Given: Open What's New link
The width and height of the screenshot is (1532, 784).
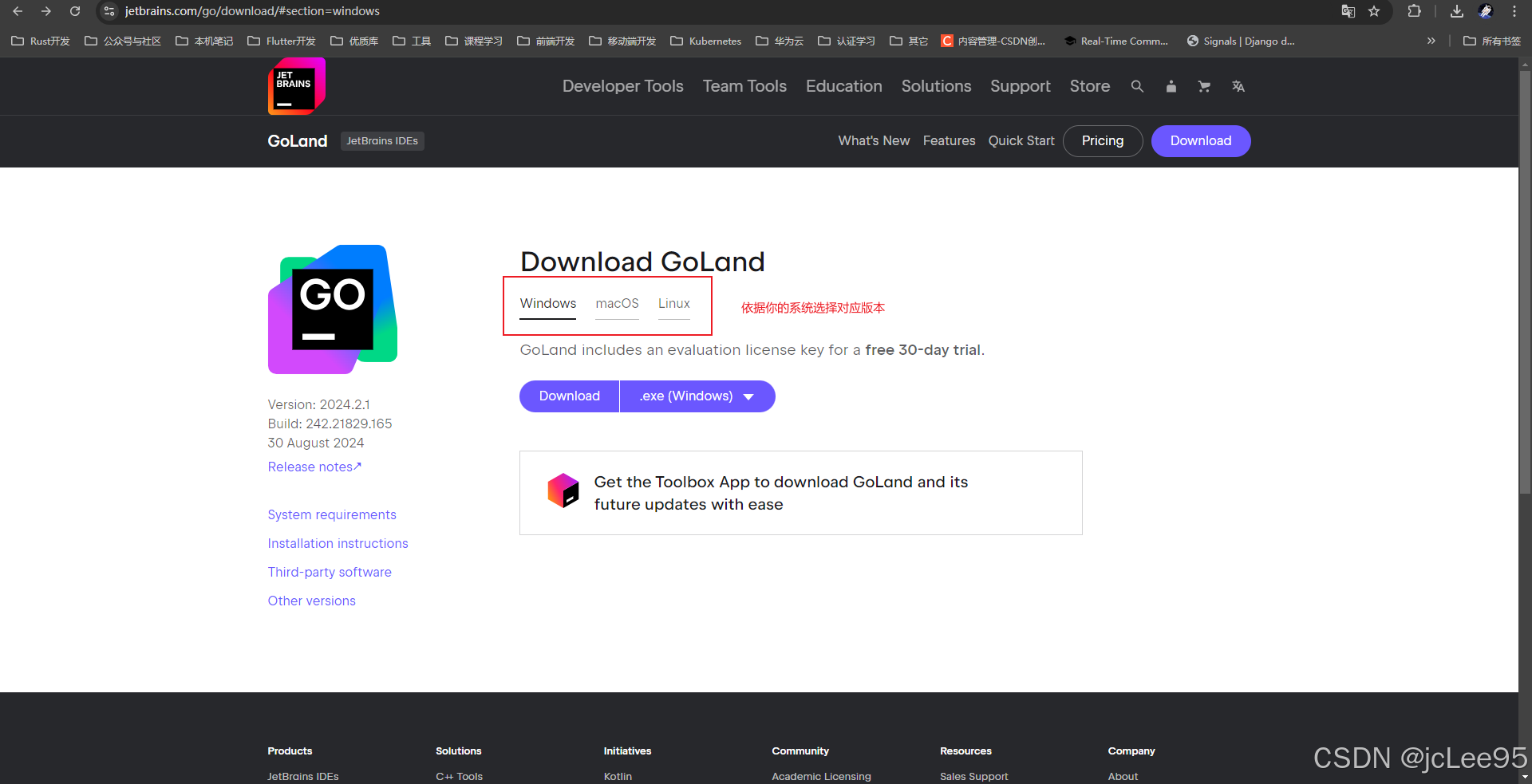Looking at the screenshot, I should 874,141.
